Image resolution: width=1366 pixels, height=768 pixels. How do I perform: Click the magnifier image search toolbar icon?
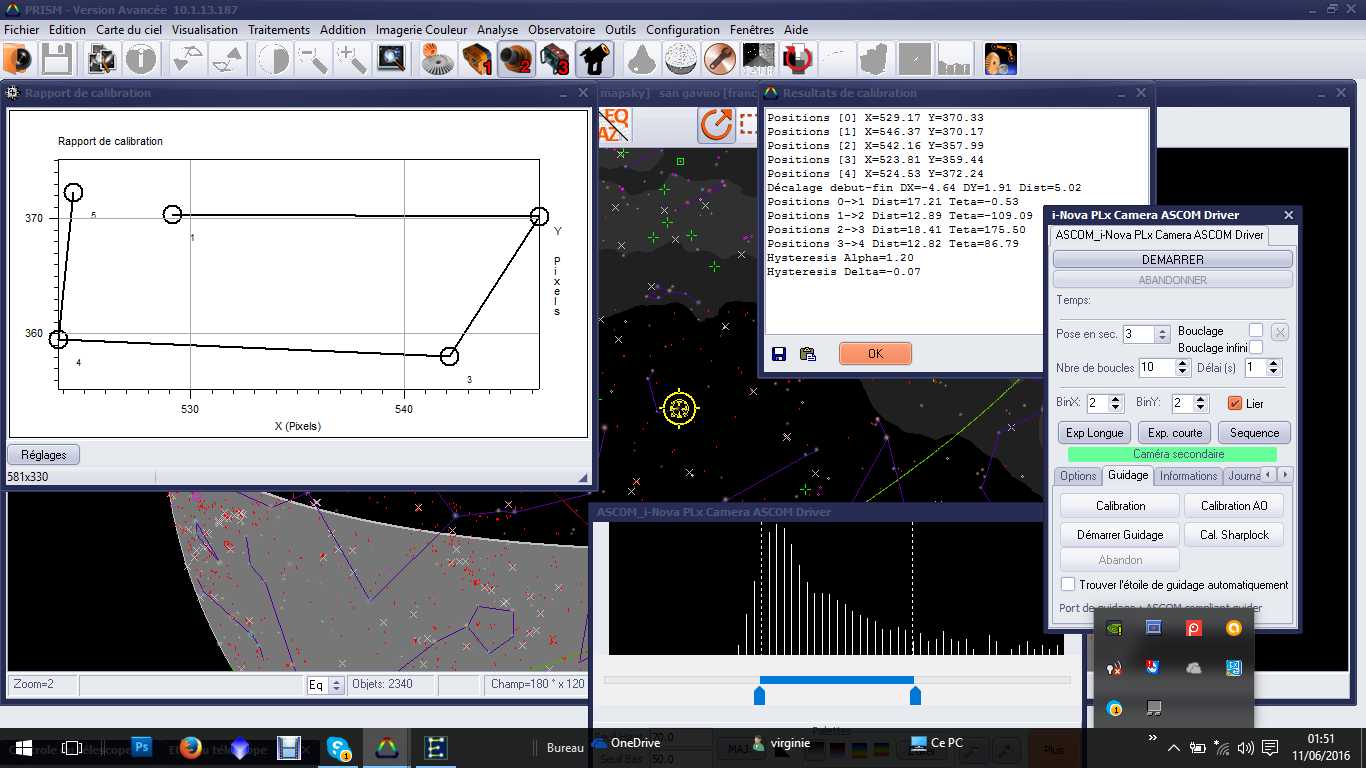pyautogui.click(x=390, y=60)
